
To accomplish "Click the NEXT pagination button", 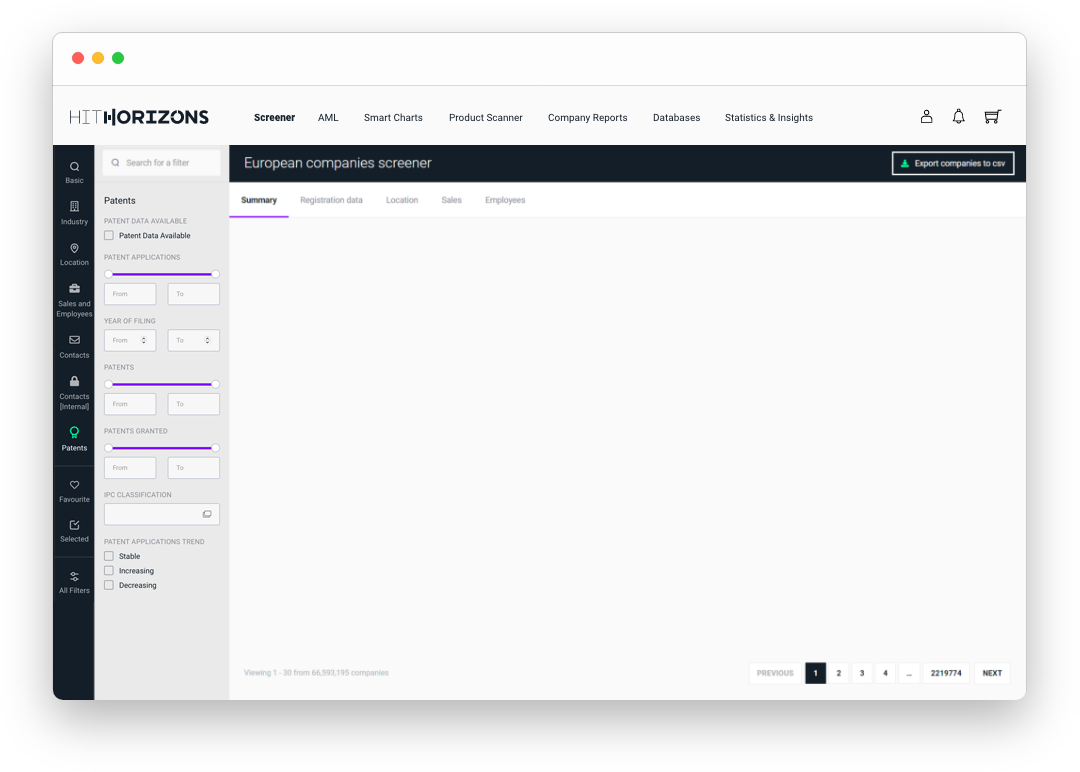I will click(x=992, y=674).
